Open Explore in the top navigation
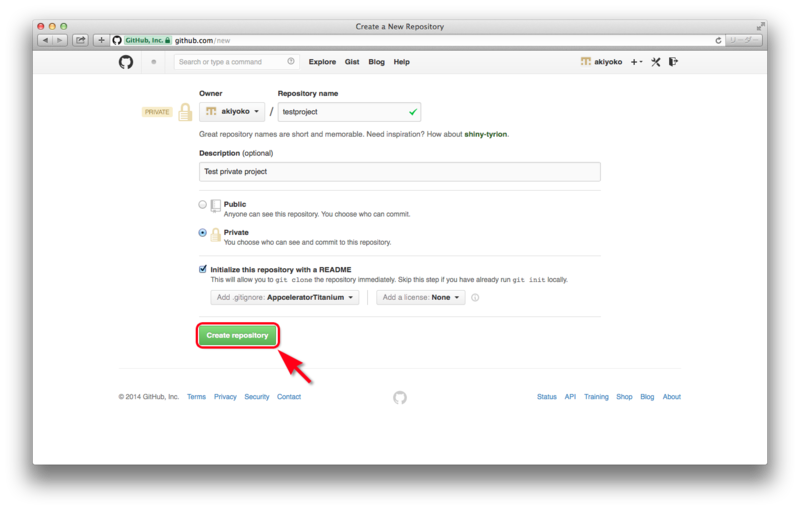 322,62
